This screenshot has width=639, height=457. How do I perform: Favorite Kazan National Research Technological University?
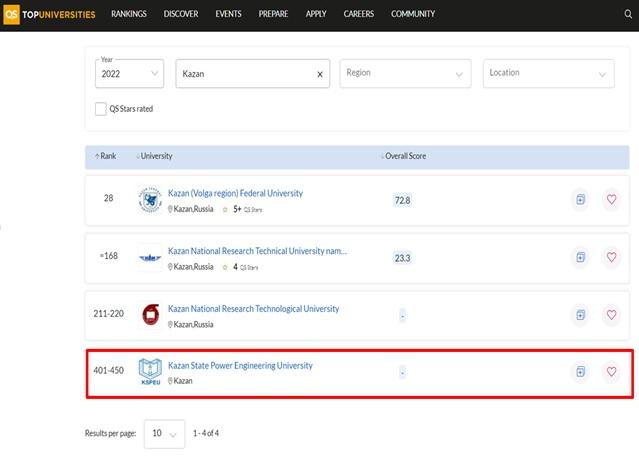pos(611,315)
